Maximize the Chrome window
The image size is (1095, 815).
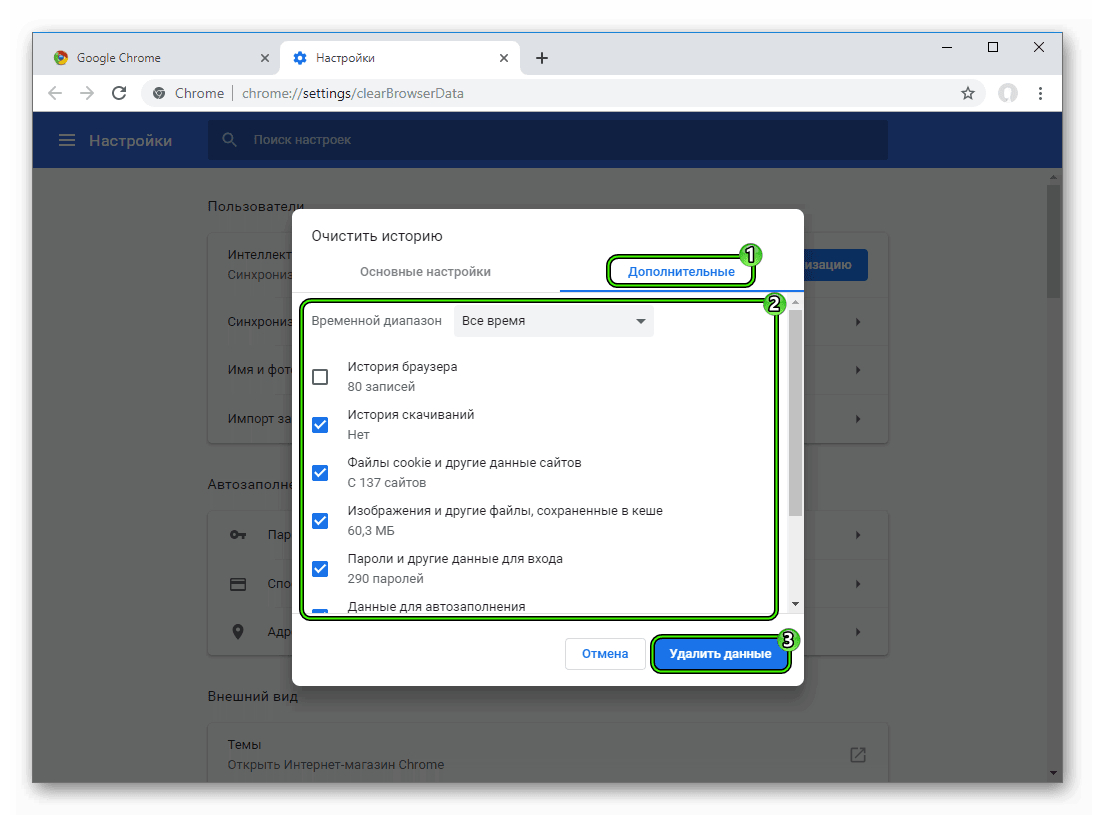[x=992, y=47]
